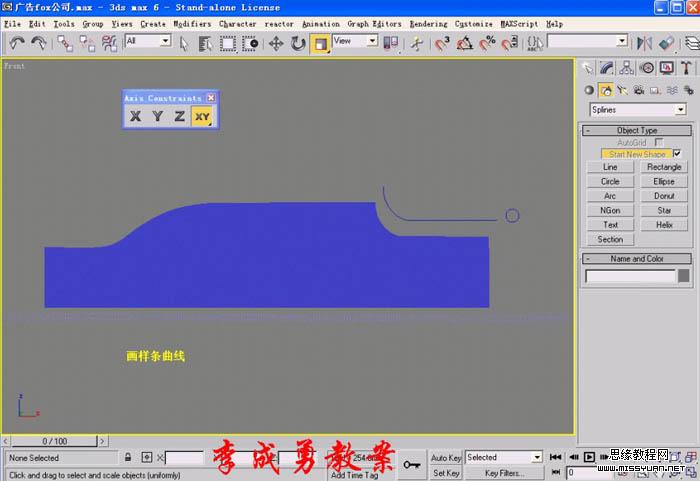
Task: Open the Create command panel tab
Action: point(588,68)
